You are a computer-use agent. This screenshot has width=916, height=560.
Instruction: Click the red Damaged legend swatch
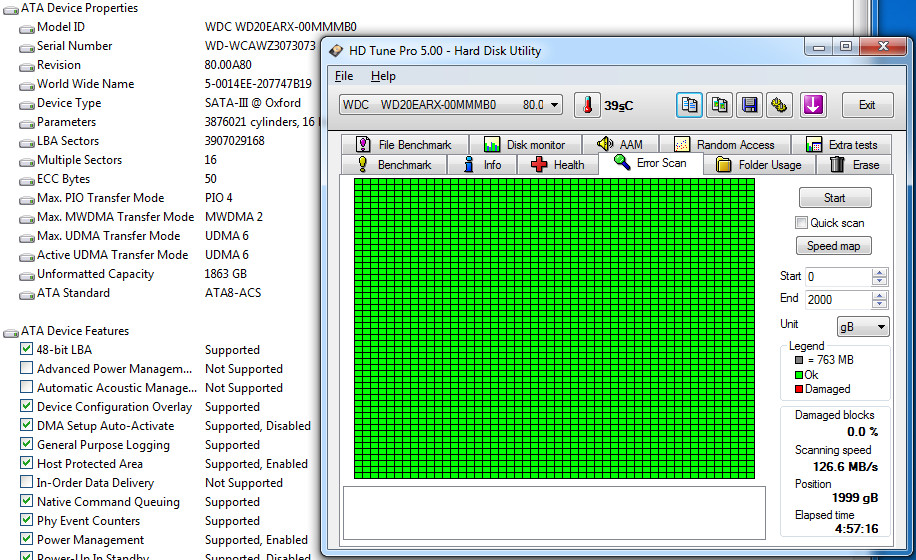pyautogui.click(x=799, y=389)
